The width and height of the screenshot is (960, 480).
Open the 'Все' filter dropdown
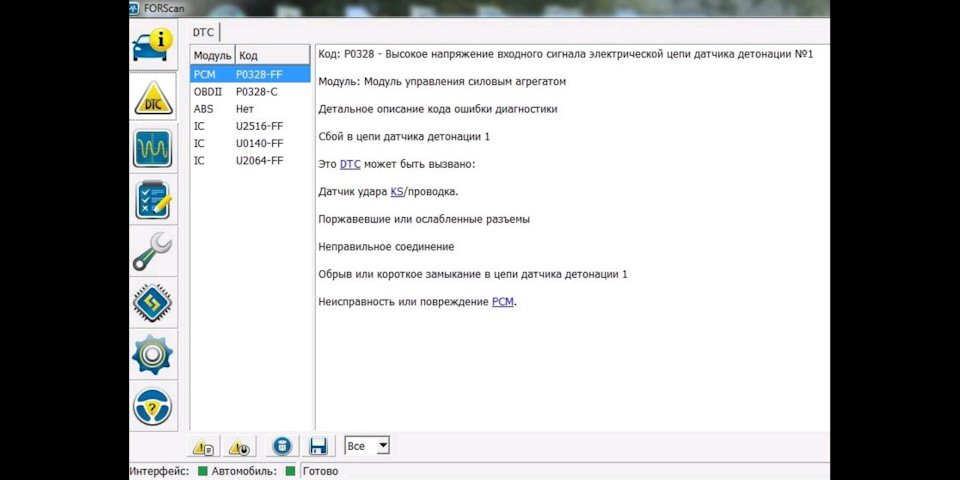pyautogui.click(x=367, y=446)
